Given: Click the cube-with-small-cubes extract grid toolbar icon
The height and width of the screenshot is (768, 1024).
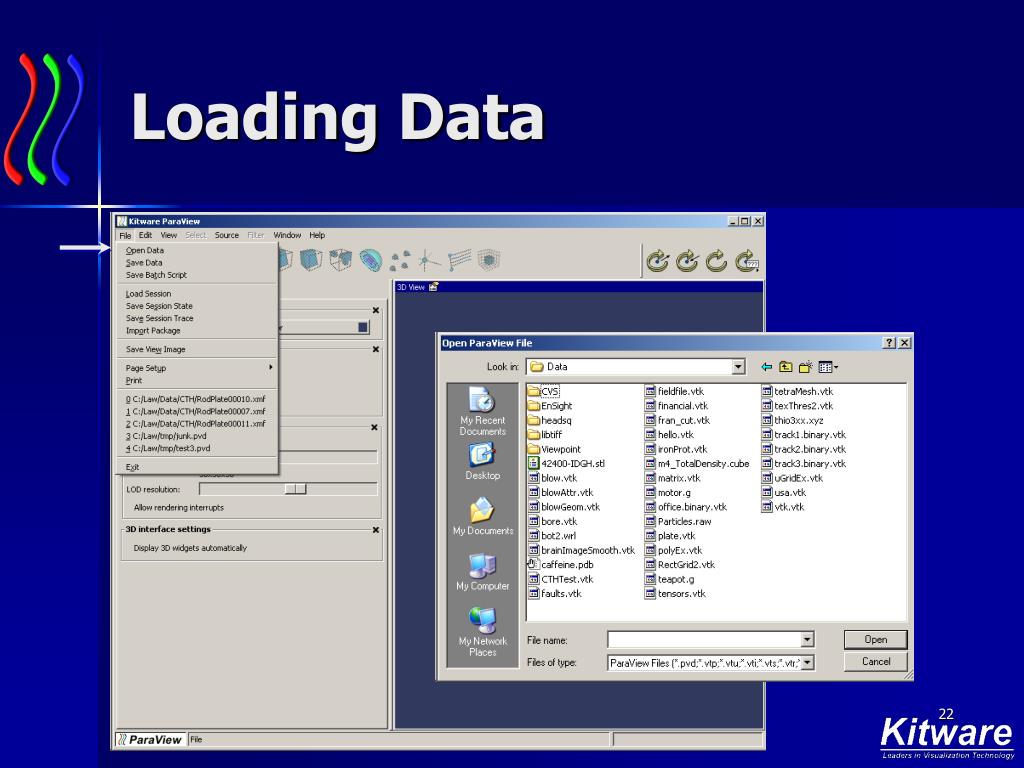Looking at the screenshot, I should click(340, 260).
